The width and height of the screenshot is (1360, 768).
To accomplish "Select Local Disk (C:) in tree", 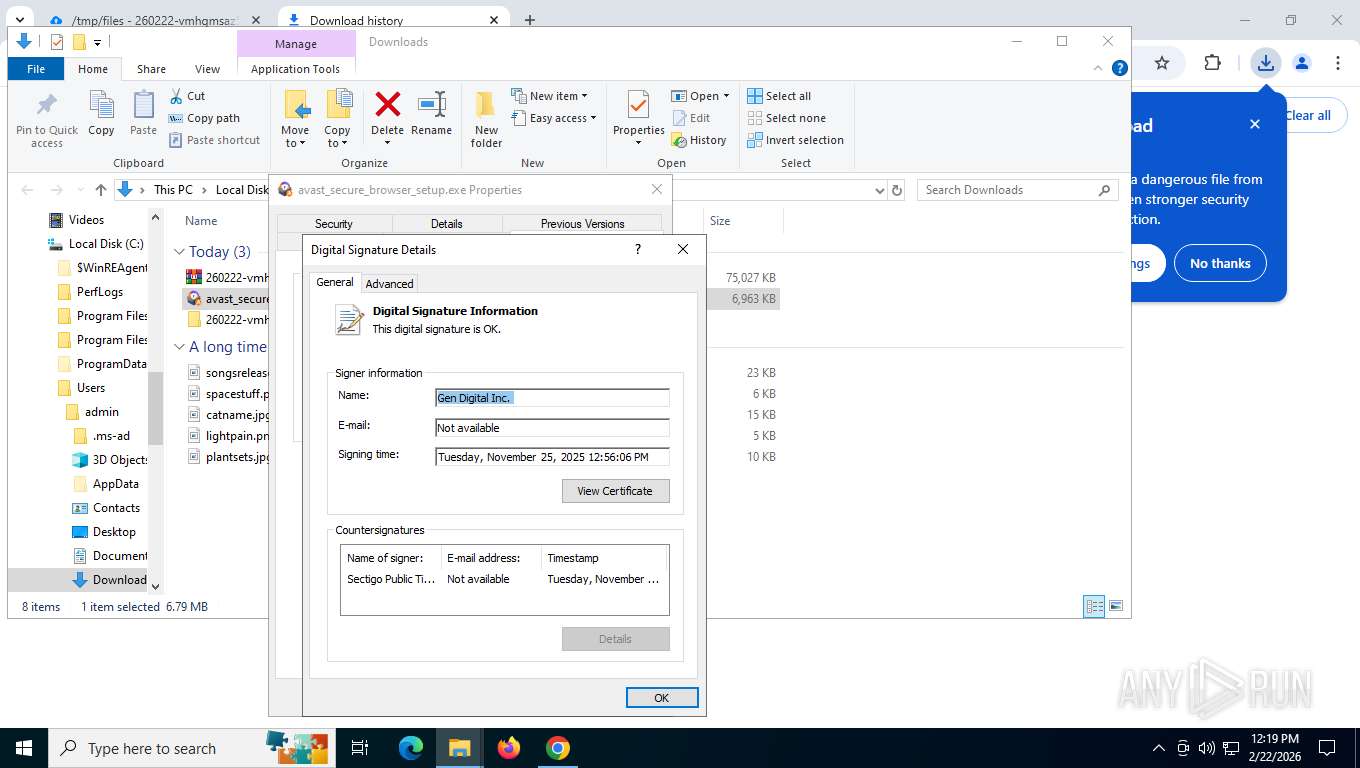I will pos(106,244).
